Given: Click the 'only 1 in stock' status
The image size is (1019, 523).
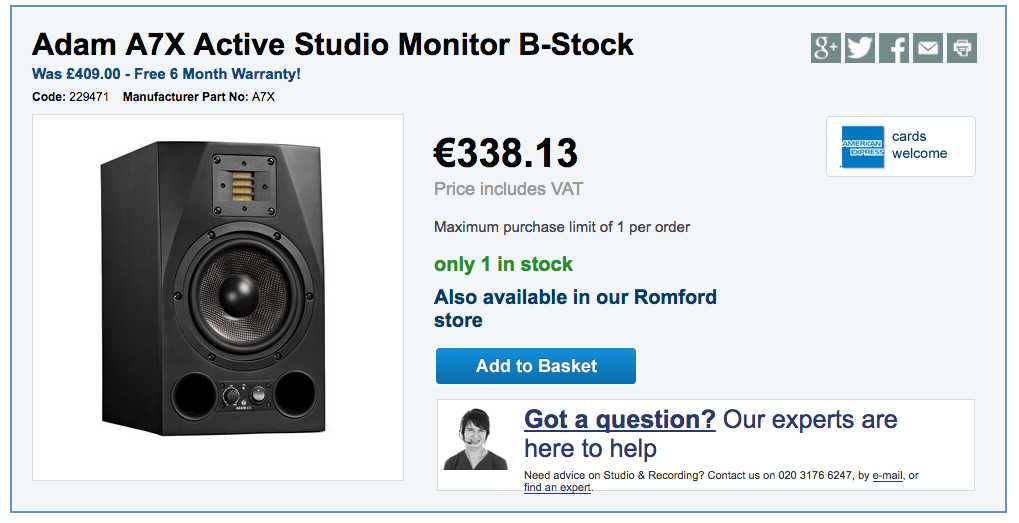Looking at the screenshot, I should pos(503,264).
